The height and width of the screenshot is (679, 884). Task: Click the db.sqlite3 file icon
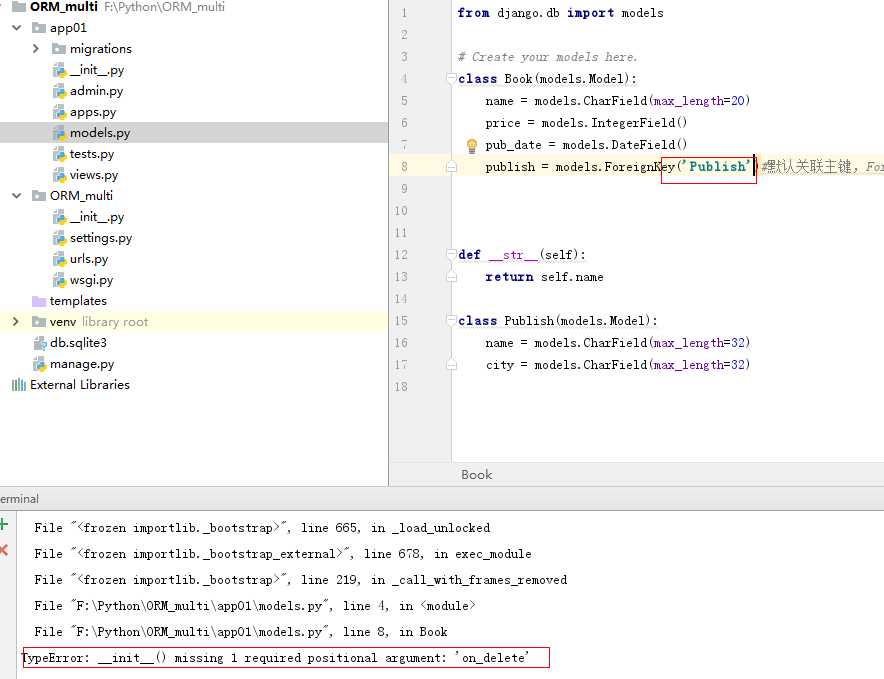tap(39, 343)
